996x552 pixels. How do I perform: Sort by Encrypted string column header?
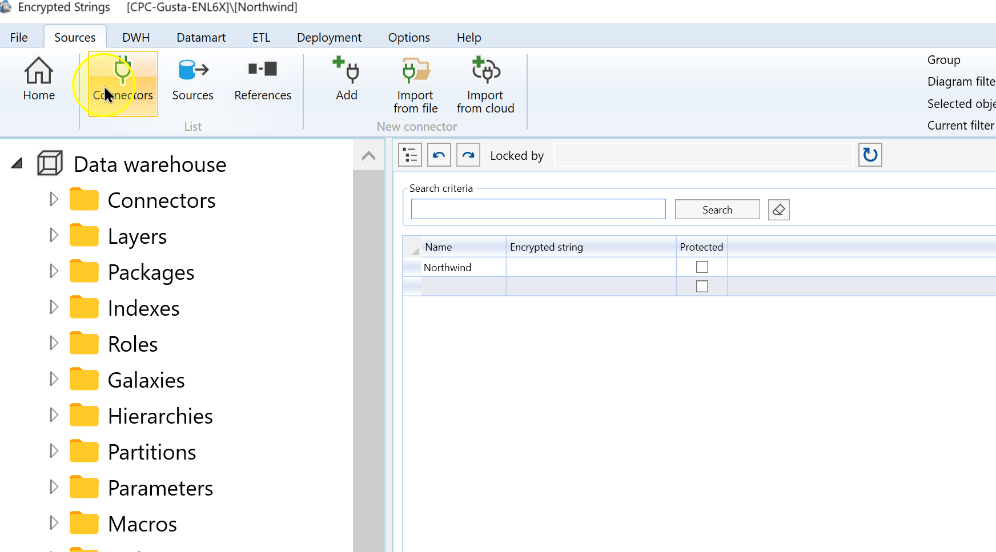pos(591,247)
